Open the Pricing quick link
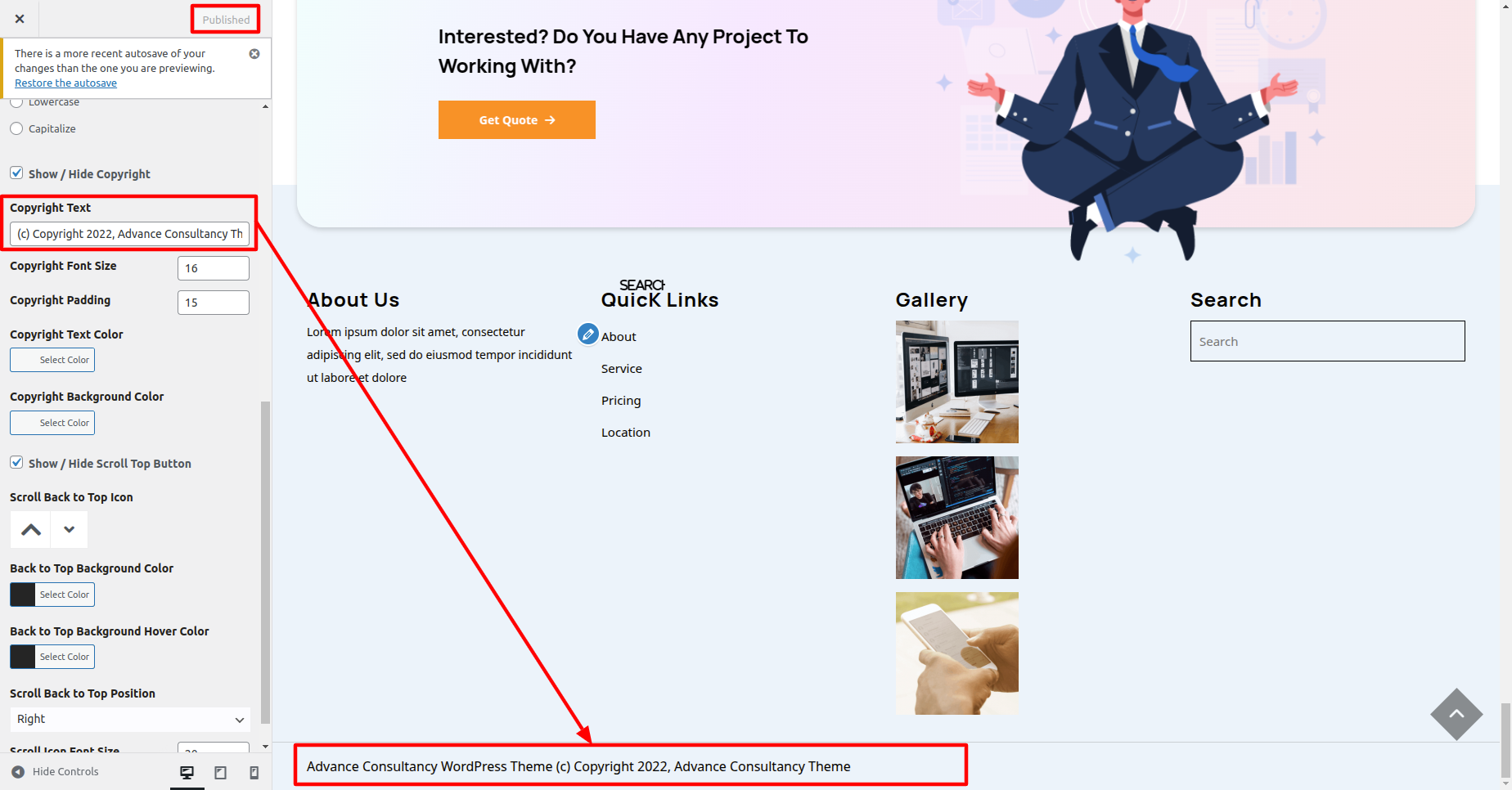The image size is (1512, 790). click(x=621, y=401)
